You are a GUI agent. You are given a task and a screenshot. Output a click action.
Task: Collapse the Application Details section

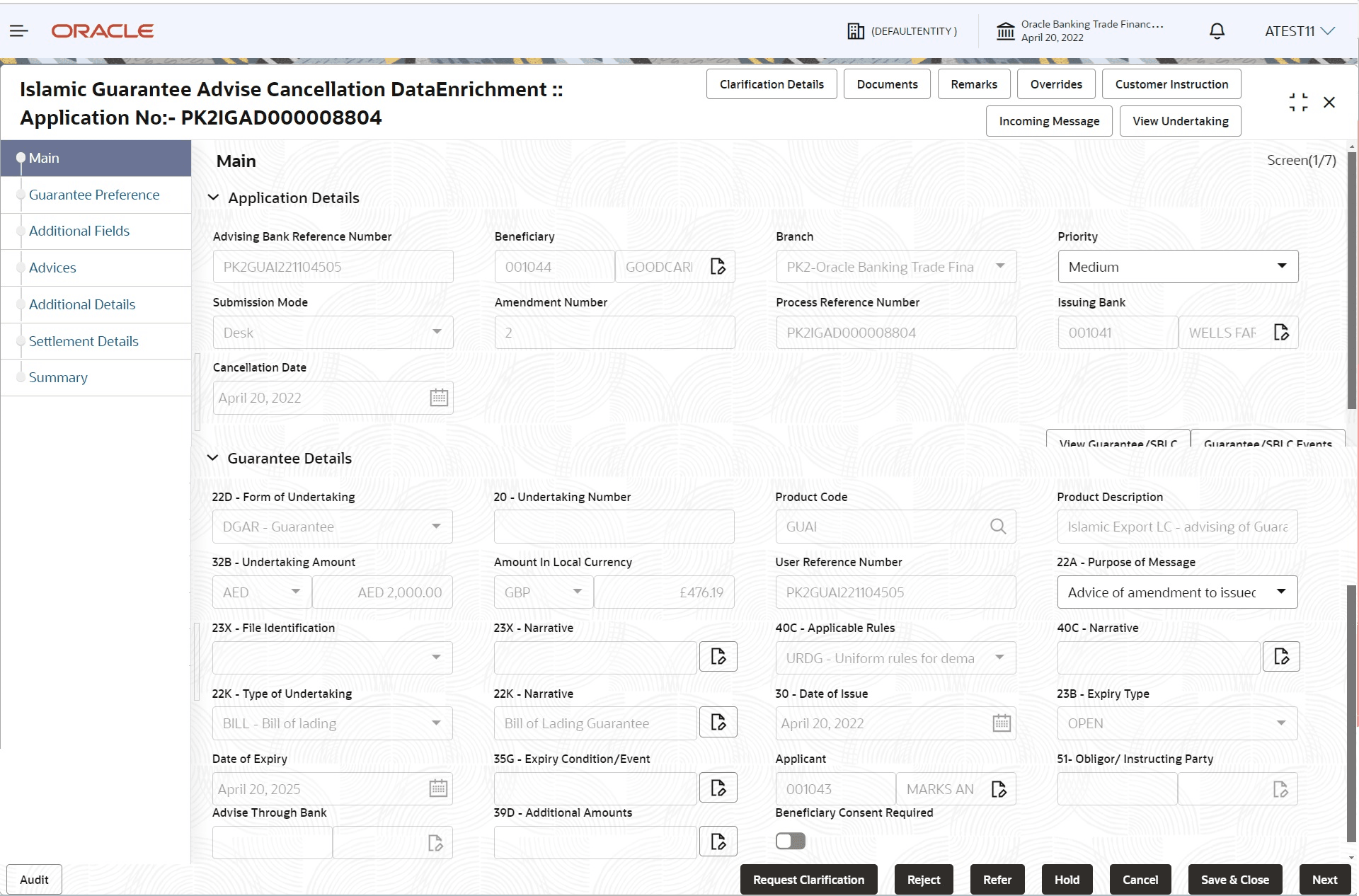coord(214,197)
